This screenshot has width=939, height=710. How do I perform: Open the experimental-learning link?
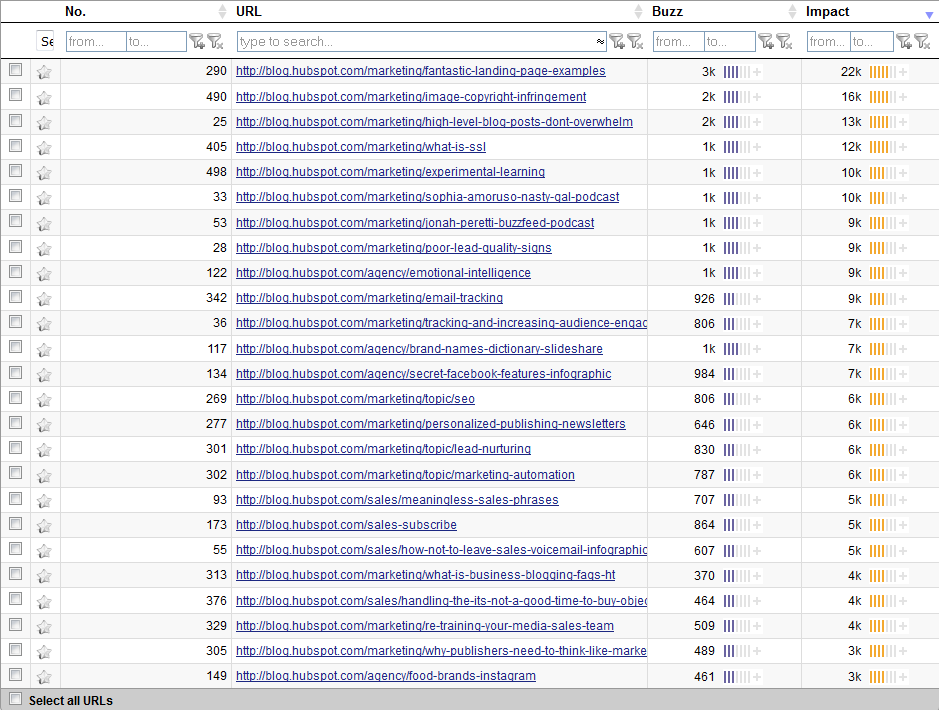pyautogui.click(x=390, y=172)
